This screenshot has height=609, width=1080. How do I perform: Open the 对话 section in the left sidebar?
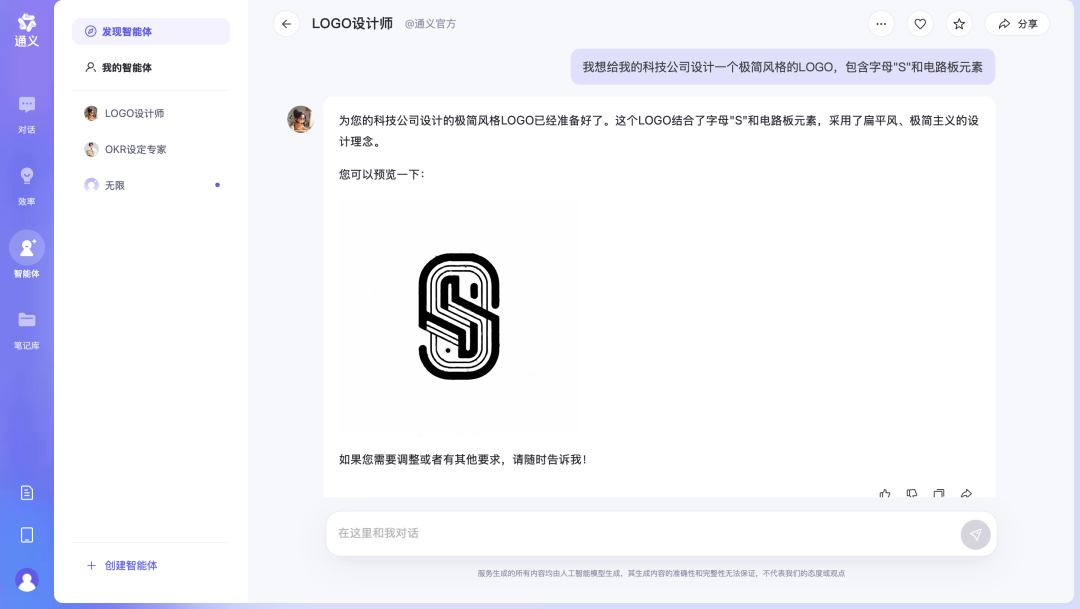27,112
